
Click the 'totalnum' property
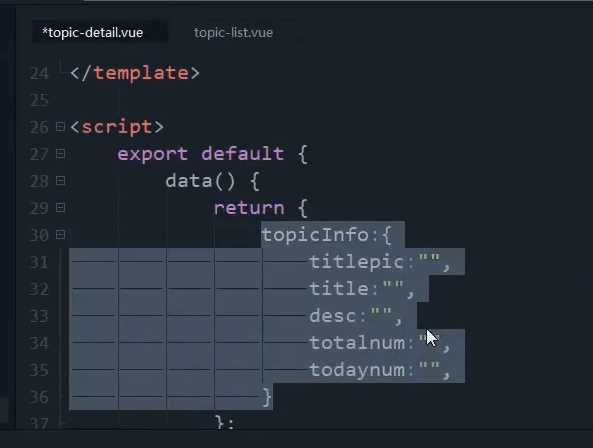[357, 343]
